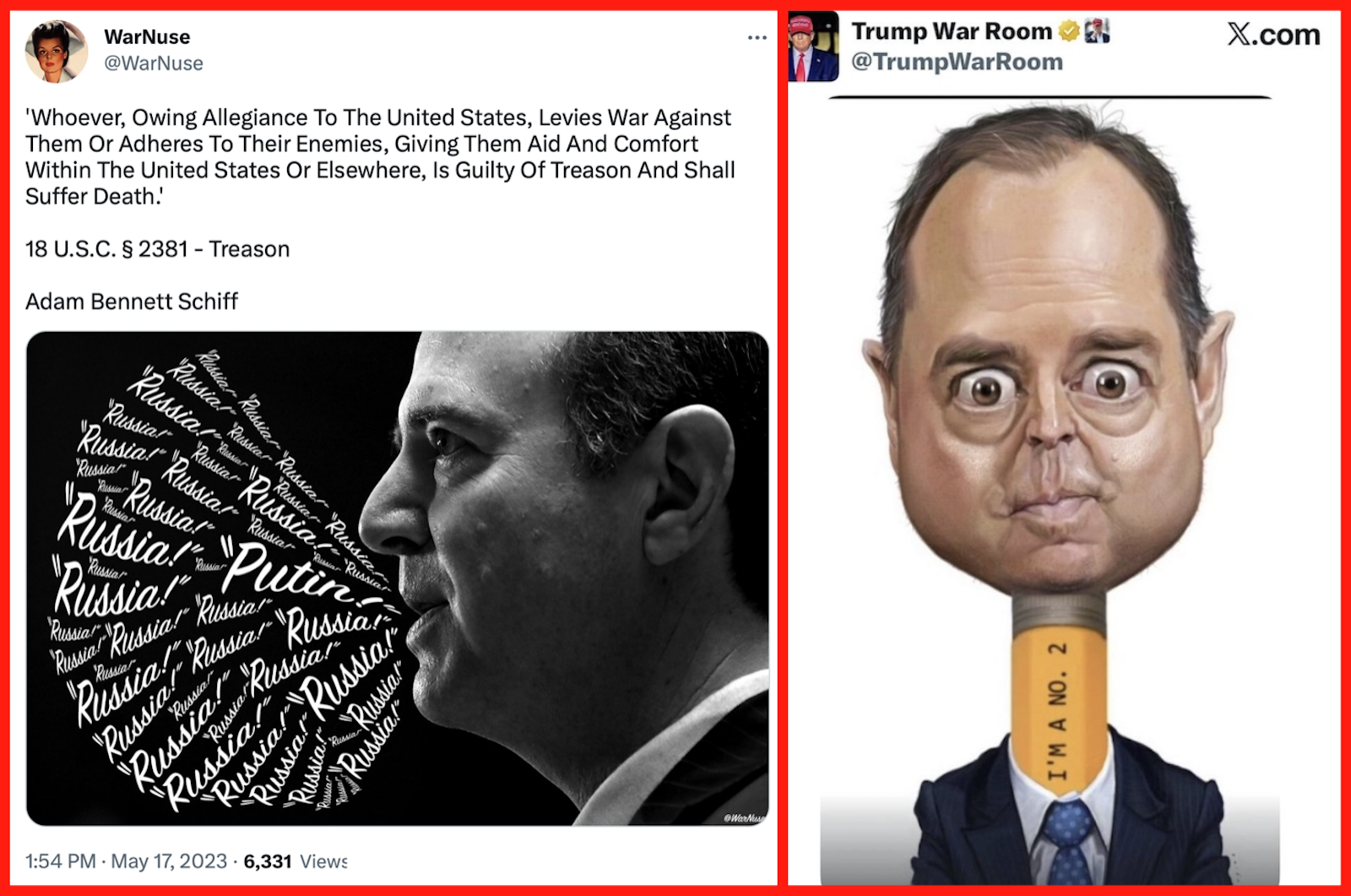Open the WarNuse profile avatar

coord(57,51)
